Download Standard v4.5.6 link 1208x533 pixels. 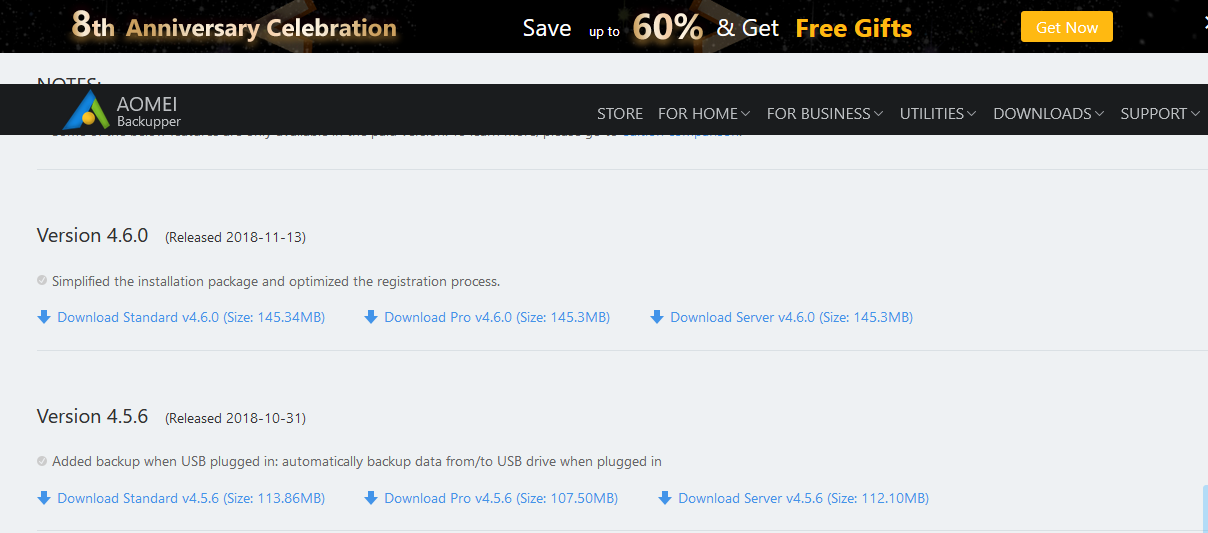tap(191, 498)
